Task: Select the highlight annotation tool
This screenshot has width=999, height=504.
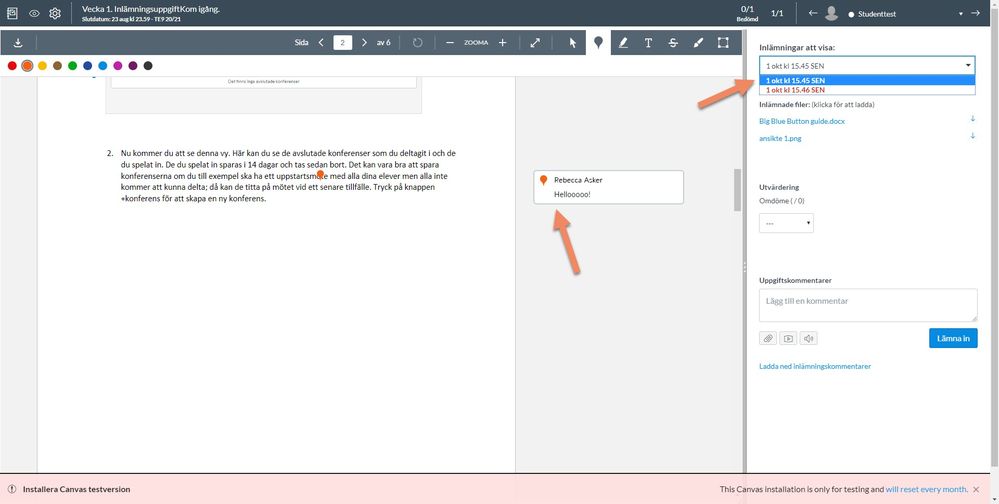Action: [623, 43]
